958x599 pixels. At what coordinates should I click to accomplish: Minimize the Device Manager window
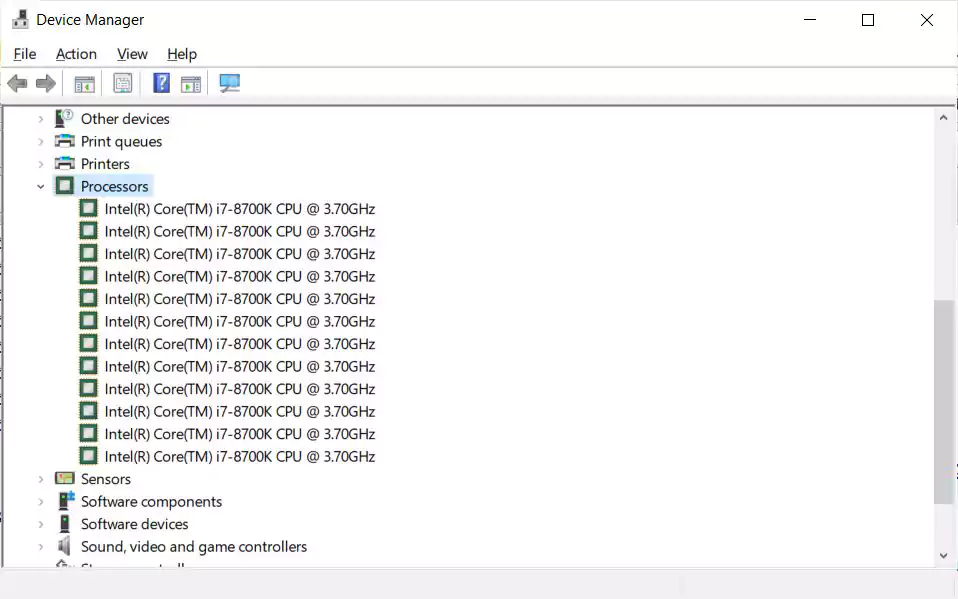pyautogui.click(x=810, y=20)
